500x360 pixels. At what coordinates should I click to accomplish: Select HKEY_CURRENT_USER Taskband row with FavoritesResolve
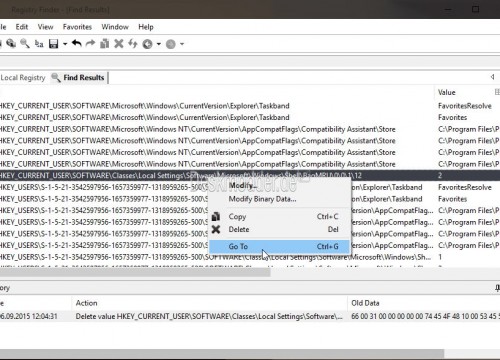tap(250, 106)
